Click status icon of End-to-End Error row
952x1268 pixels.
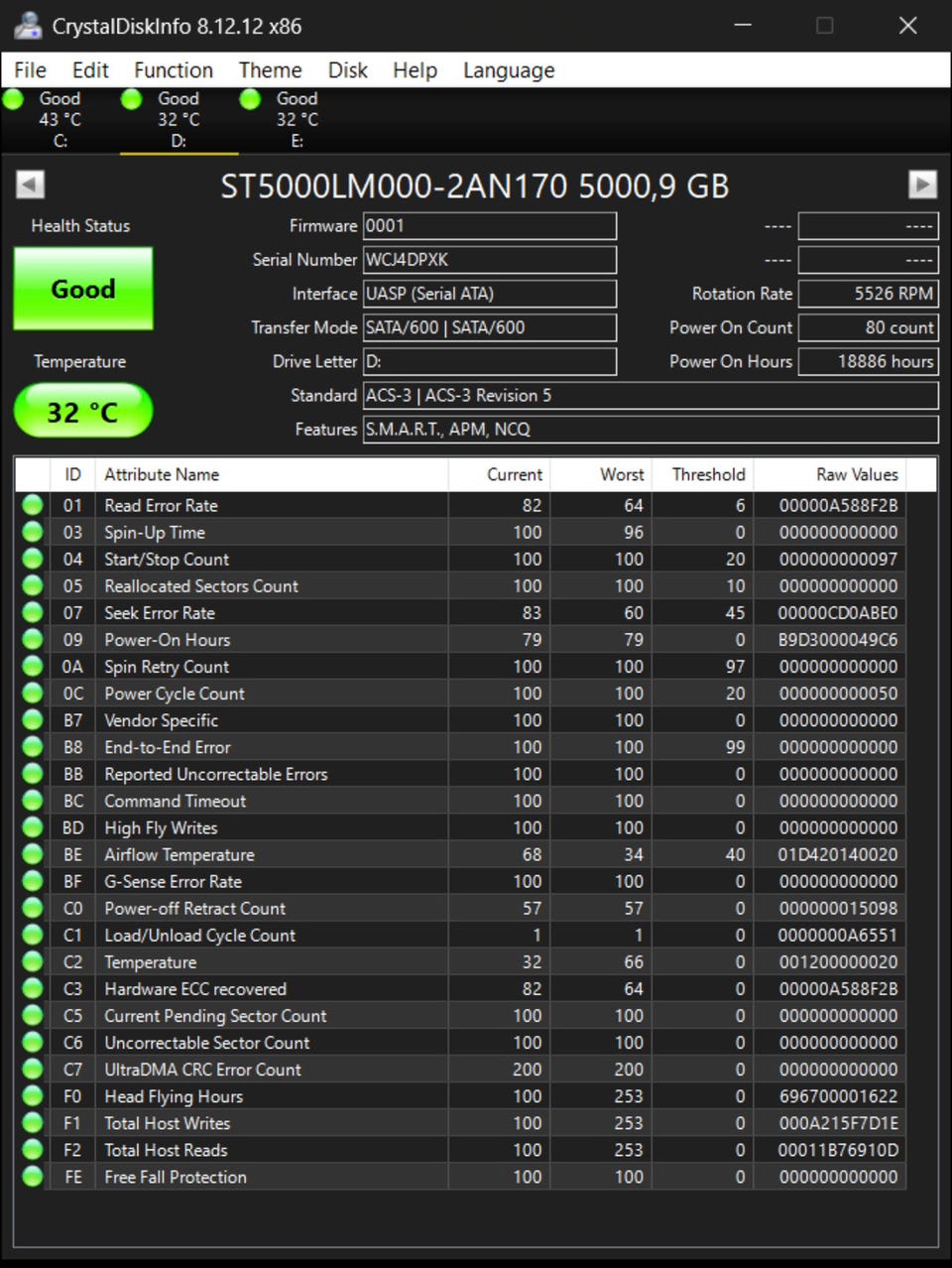point(33,746)
